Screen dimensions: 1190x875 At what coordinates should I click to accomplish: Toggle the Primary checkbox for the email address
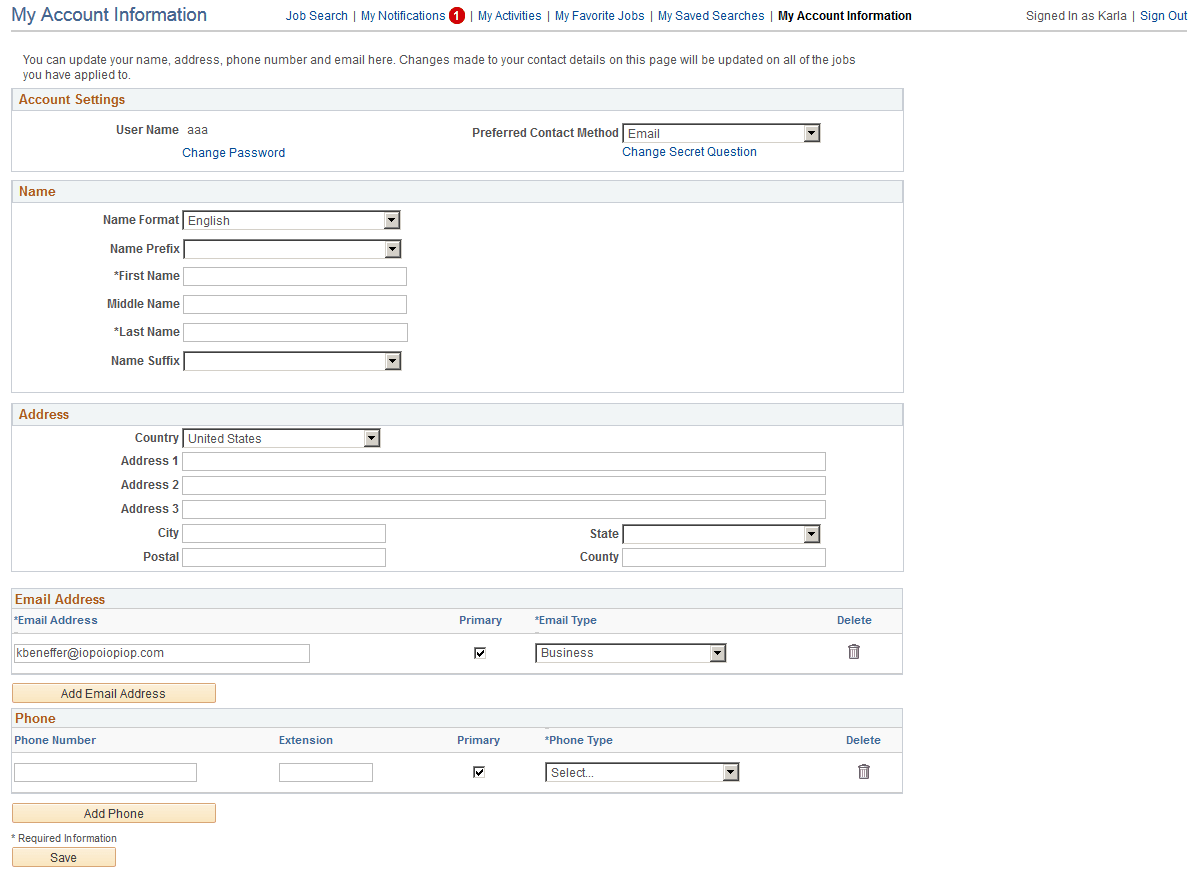pyautogui.click(x=479, y=652)
